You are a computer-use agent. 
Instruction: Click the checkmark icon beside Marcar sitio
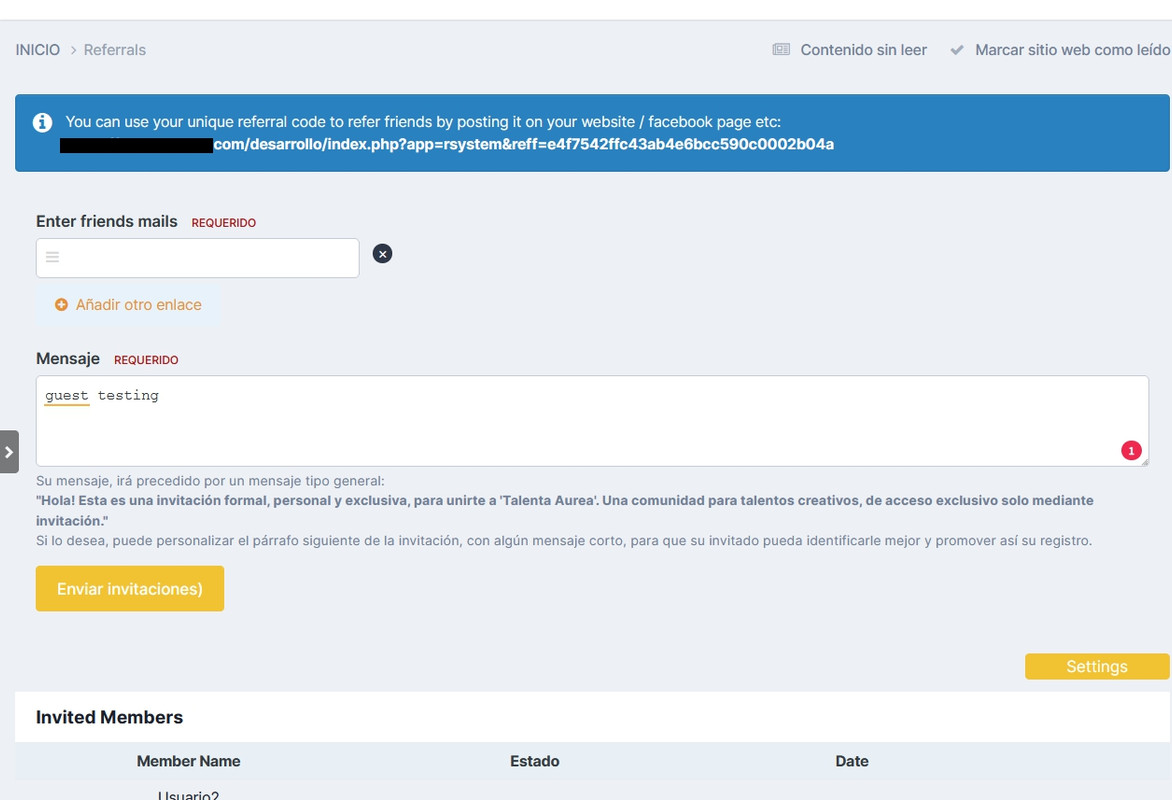coord(957,50)
